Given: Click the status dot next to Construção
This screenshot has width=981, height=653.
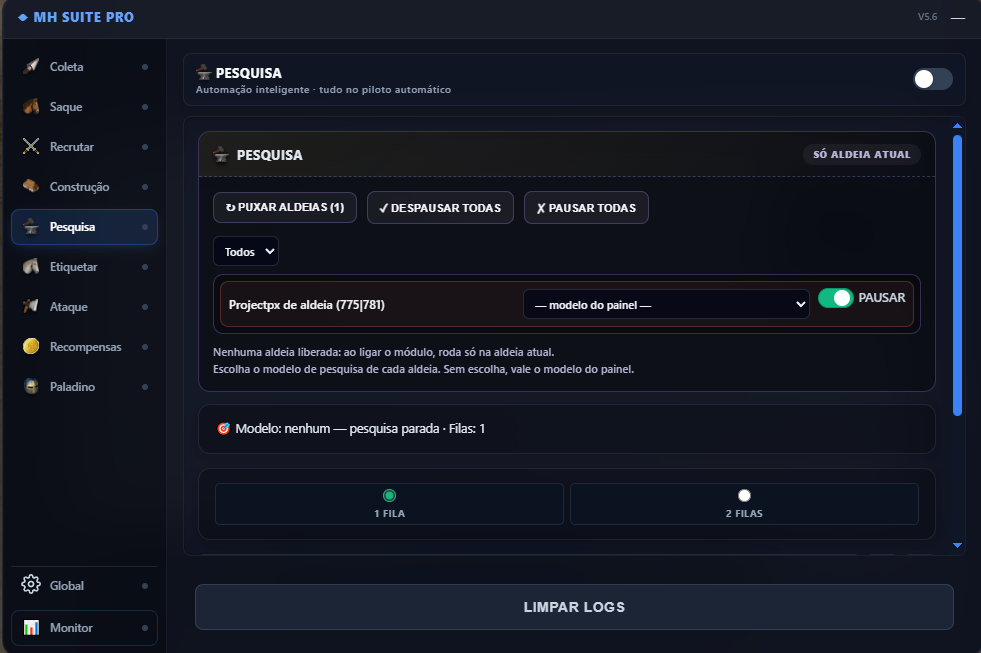Looking at the screenshot, I should point(145,187).
